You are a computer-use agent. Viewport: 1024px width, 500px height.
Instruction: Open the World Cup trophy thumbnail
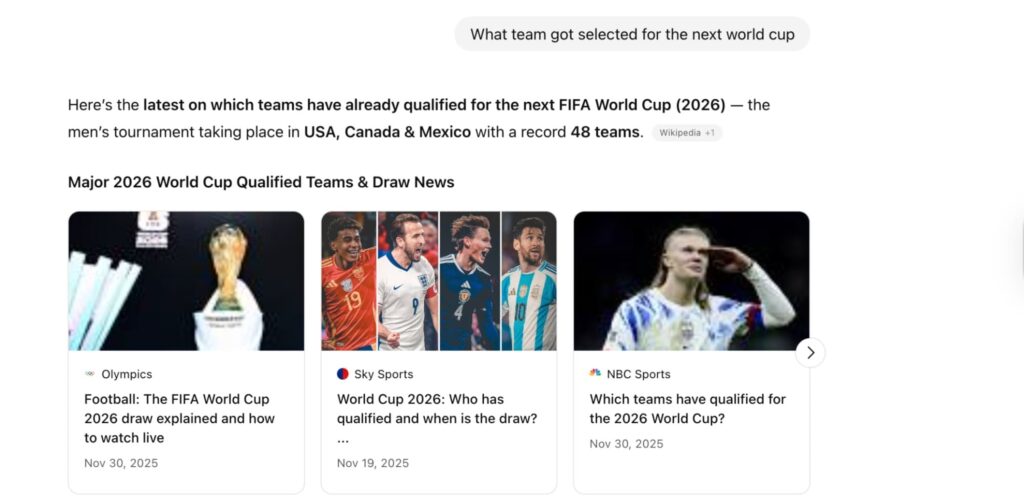[x=186, y=280]
